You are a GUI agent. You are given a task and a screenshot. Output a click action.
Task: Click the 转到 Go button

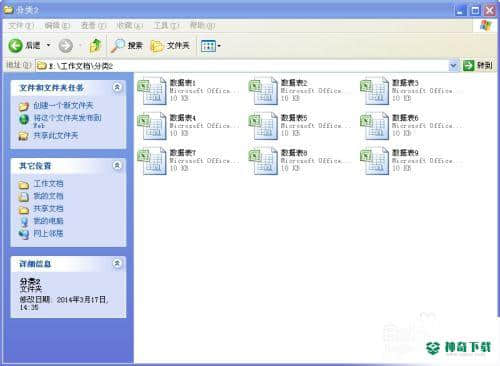478,66
